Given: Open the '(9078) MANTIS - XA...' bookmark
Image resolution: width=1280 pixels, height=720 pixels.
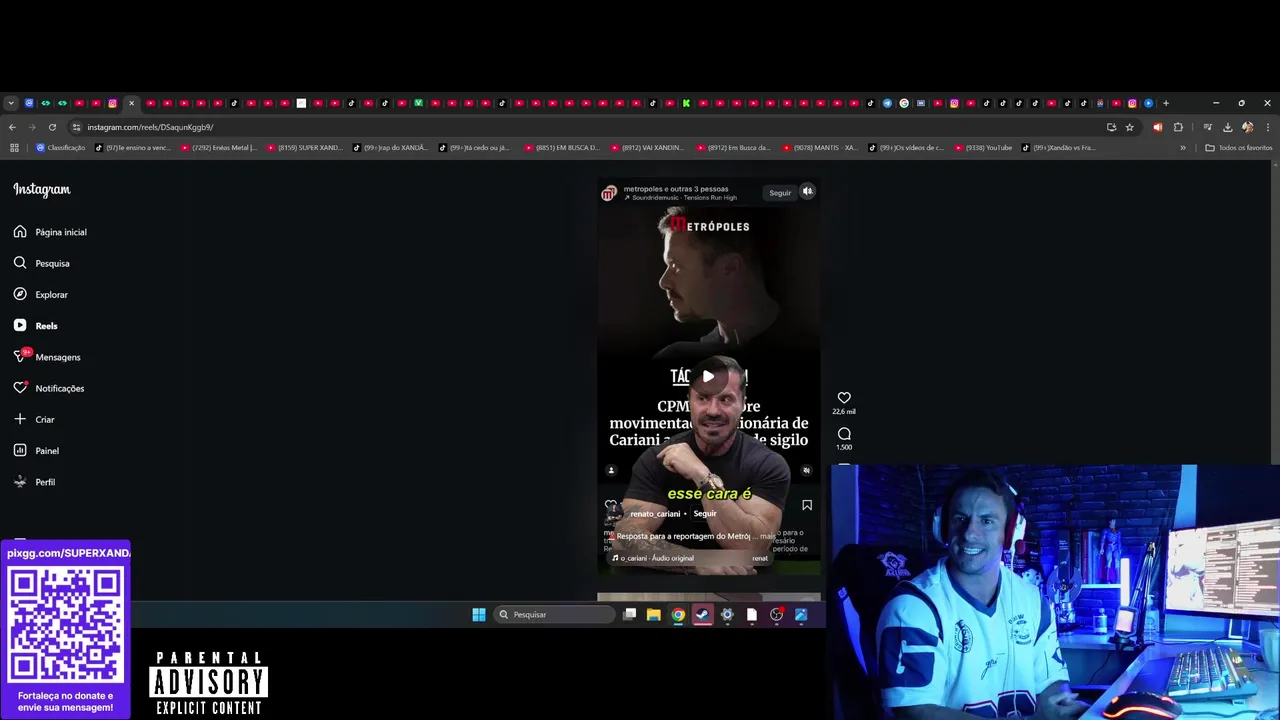Looking at the screenshot, I should point(820,148).
